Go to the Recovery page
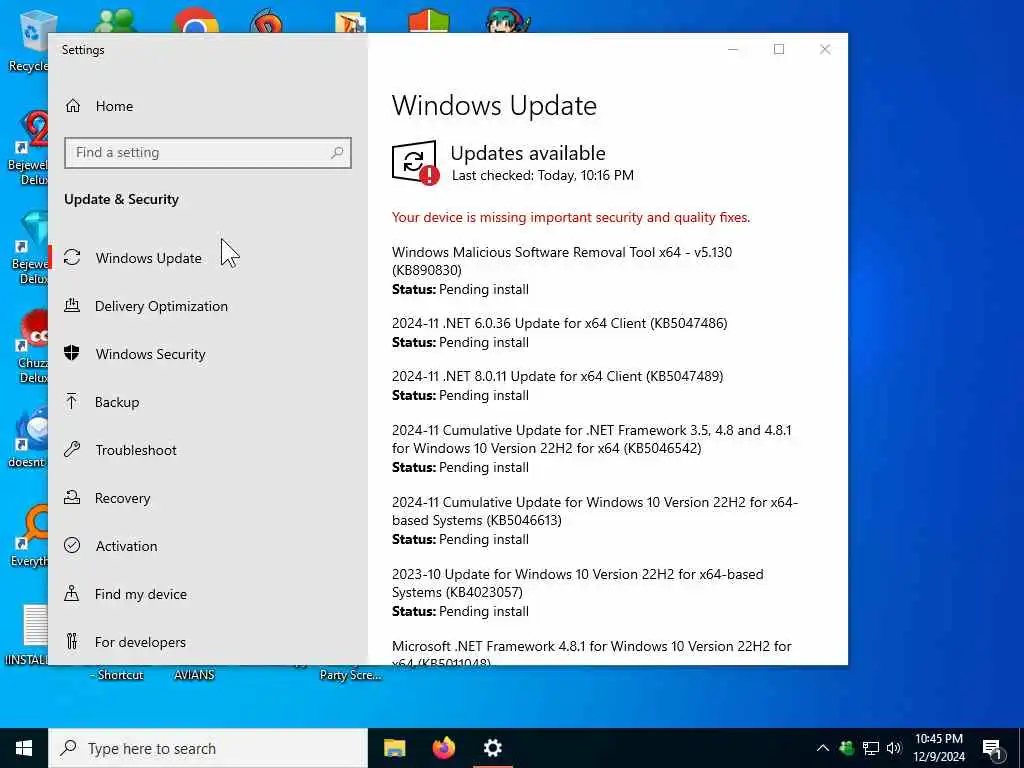The height and width of the screenshot is (768, 1024). coord(122,498)
